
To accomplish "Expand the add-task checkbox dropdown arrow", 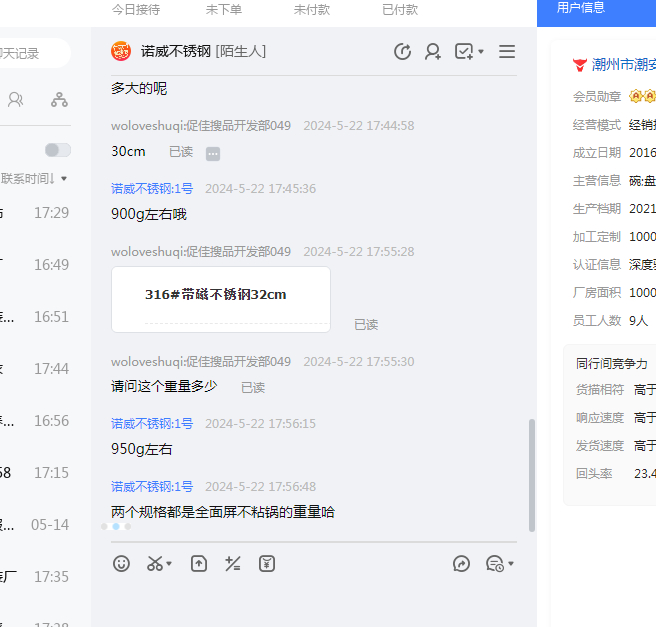I will click(481, 51).
